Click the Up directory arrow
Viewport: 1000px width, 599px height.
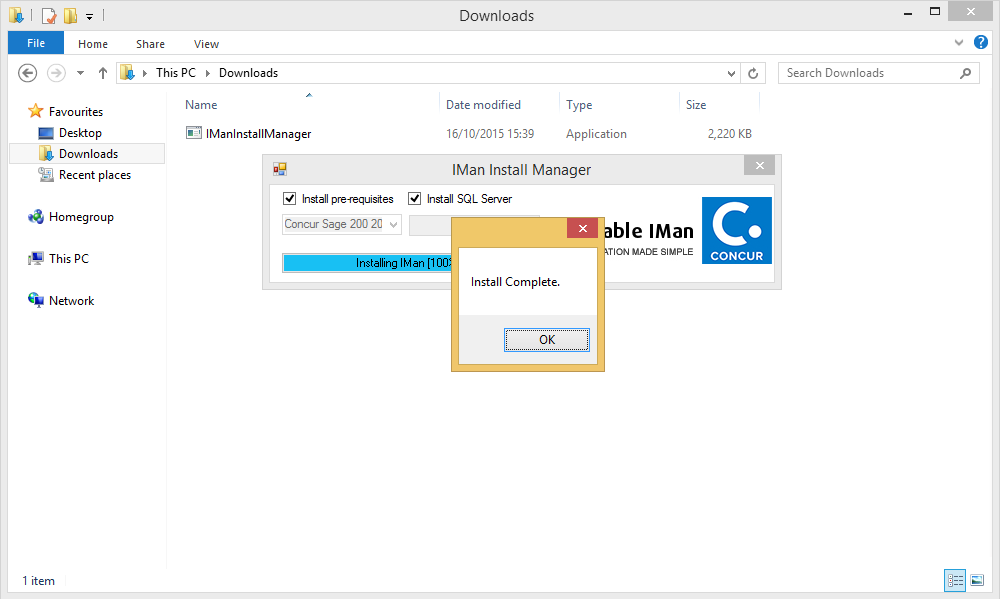tap(103, 73)
